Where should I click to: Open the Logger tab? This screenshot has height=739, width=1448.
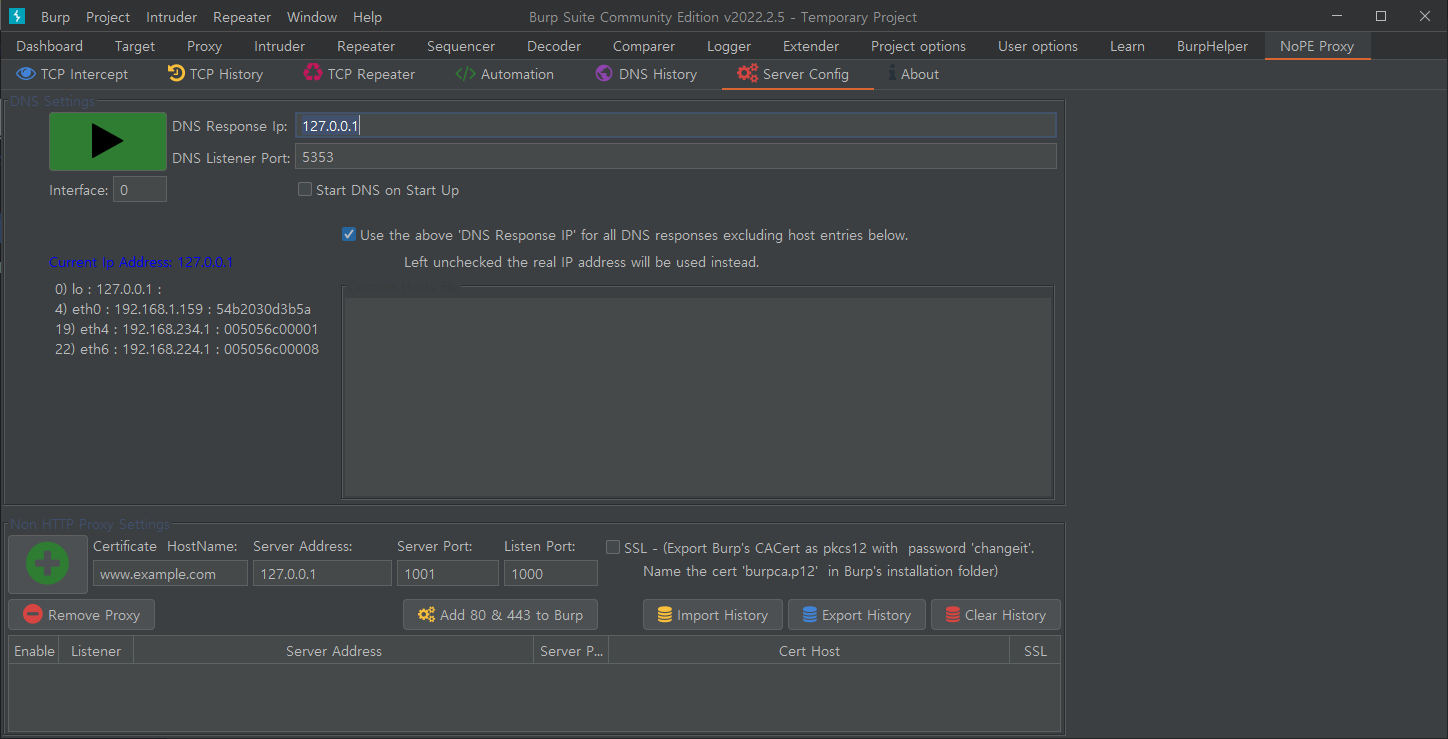click(729, 46)
